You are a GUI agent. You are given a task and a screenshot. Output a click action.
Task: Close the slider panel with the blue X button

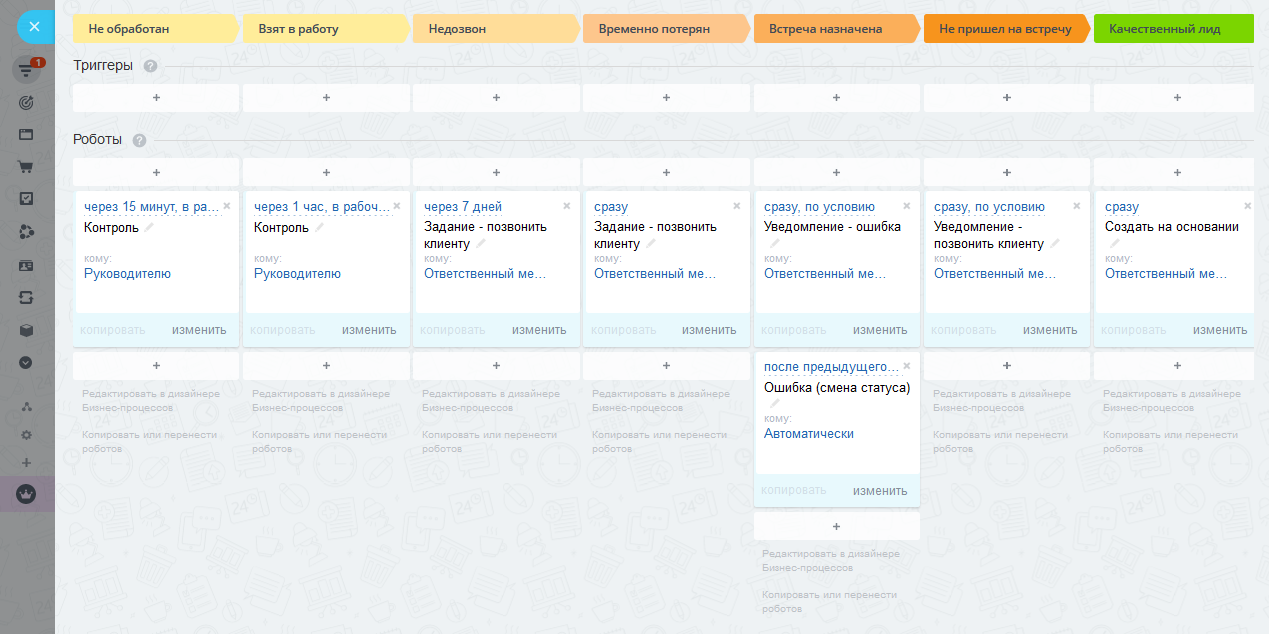[34, 27]
